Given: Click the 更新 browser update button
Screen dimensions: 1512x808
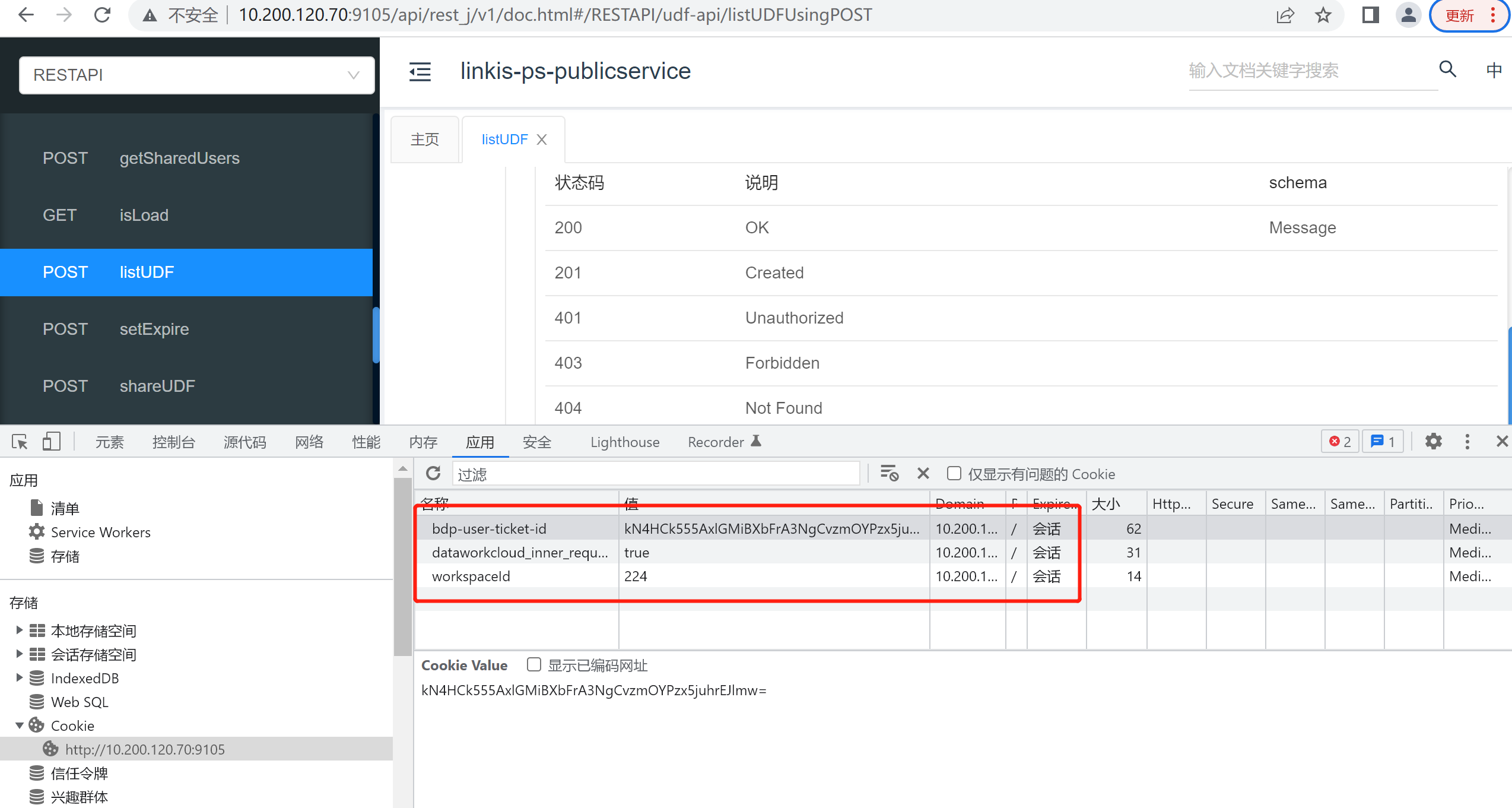Looking at the screenshot, I should pyautogui.click(x=1459, y=15).
